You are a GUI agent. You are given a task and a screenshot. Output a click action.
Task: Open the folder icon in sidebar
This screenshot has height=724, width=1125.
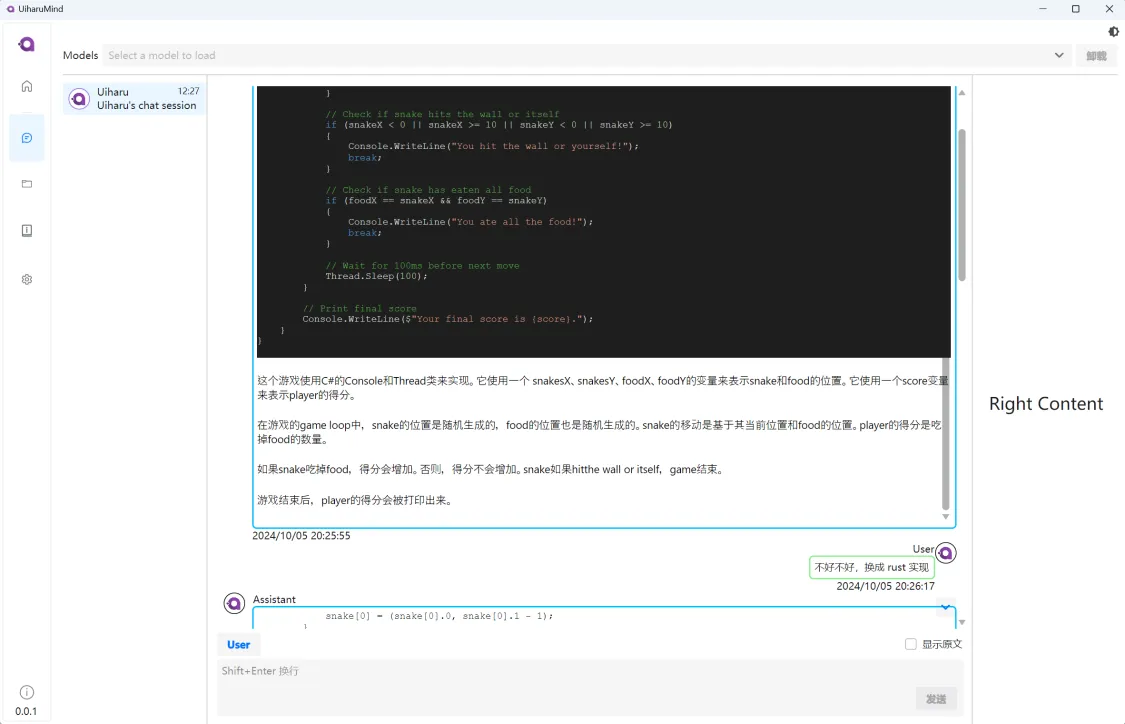27,184
